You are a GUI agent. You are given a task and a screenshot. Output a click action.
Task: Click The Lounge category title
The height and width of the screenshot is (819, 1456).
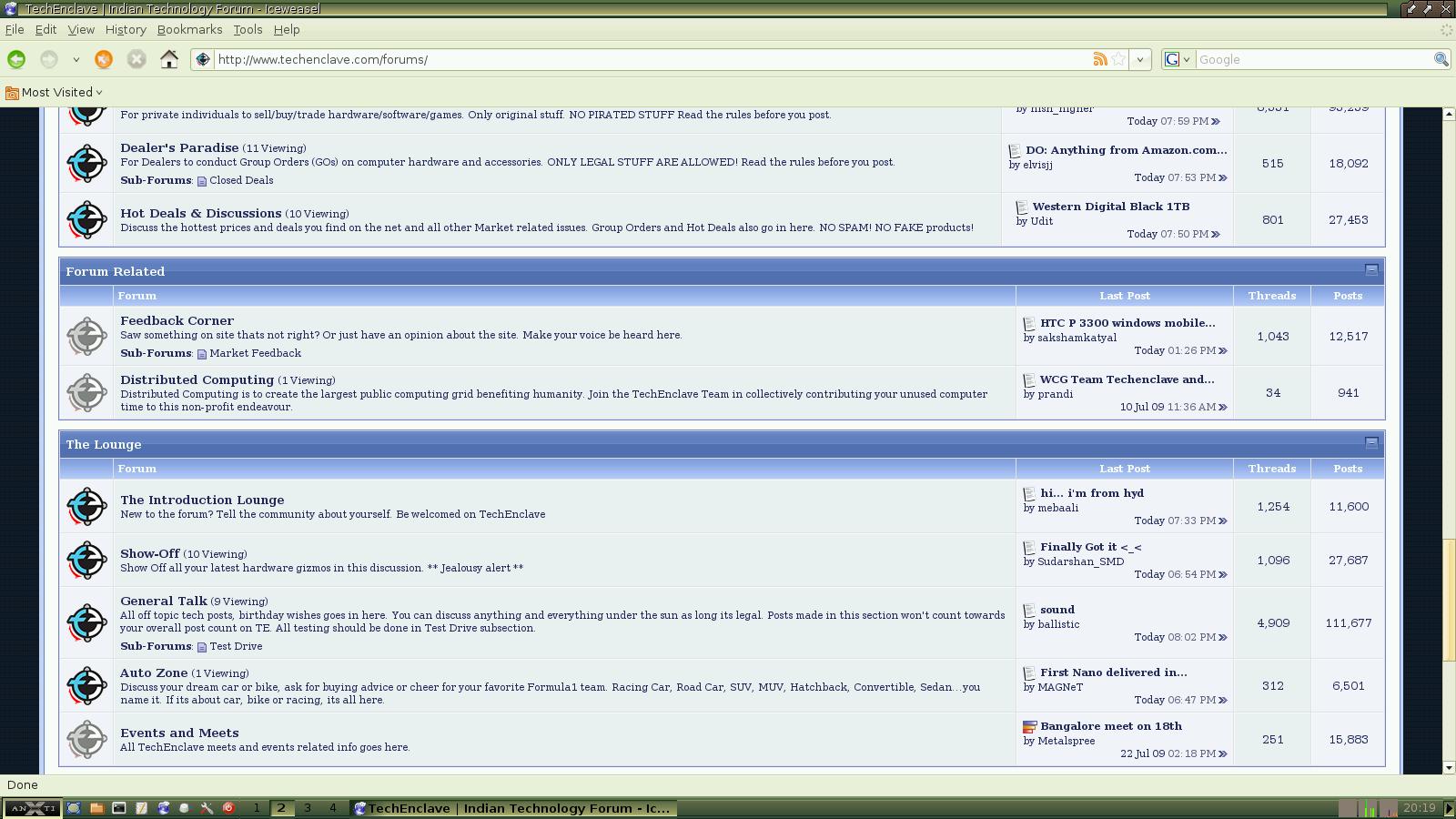pos(103,444)
